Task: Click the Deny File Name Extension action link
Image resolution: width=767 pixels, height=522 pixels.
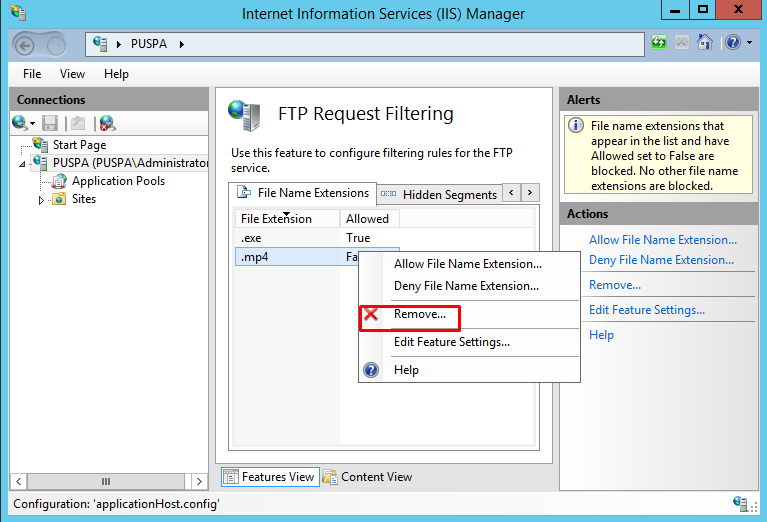Action: pos(661,260)
